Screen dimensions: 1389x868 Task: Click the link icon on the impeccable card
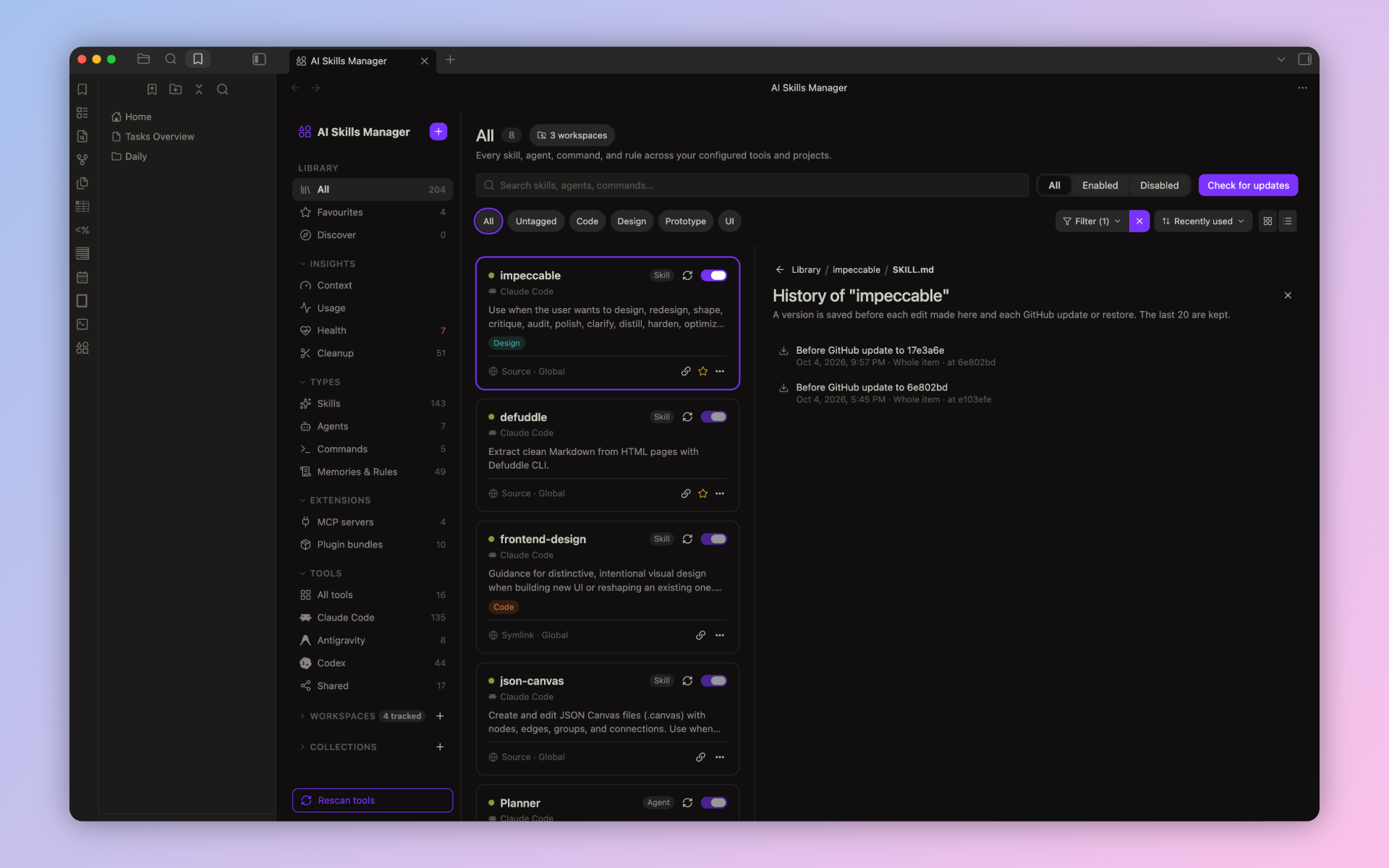(x=686, y=371)
